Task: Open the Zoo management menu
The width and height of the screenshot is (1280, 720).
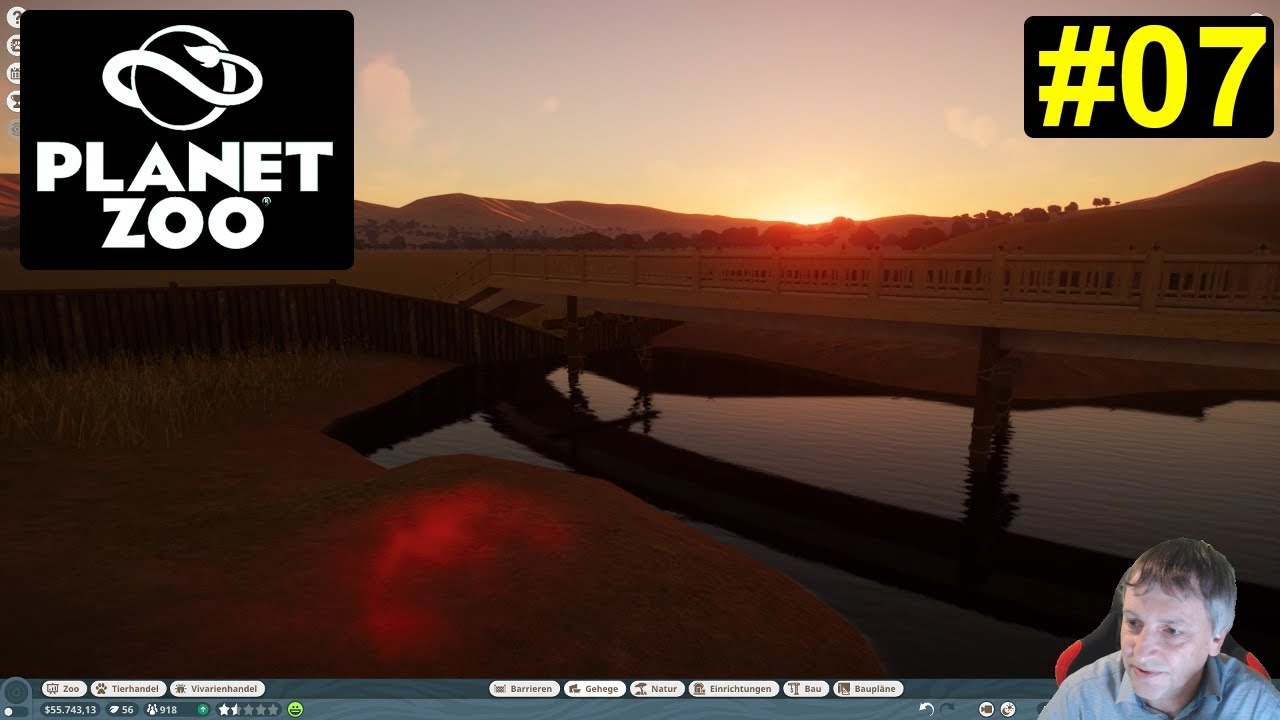Action: pos(64,689)
